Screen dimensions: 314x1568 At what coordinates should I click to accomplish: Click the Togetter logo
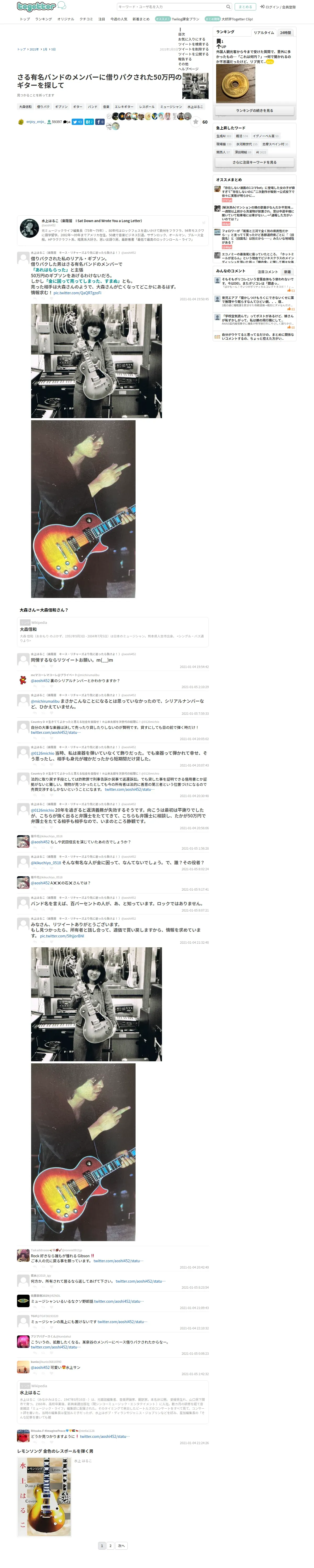(x=41, y=6)
